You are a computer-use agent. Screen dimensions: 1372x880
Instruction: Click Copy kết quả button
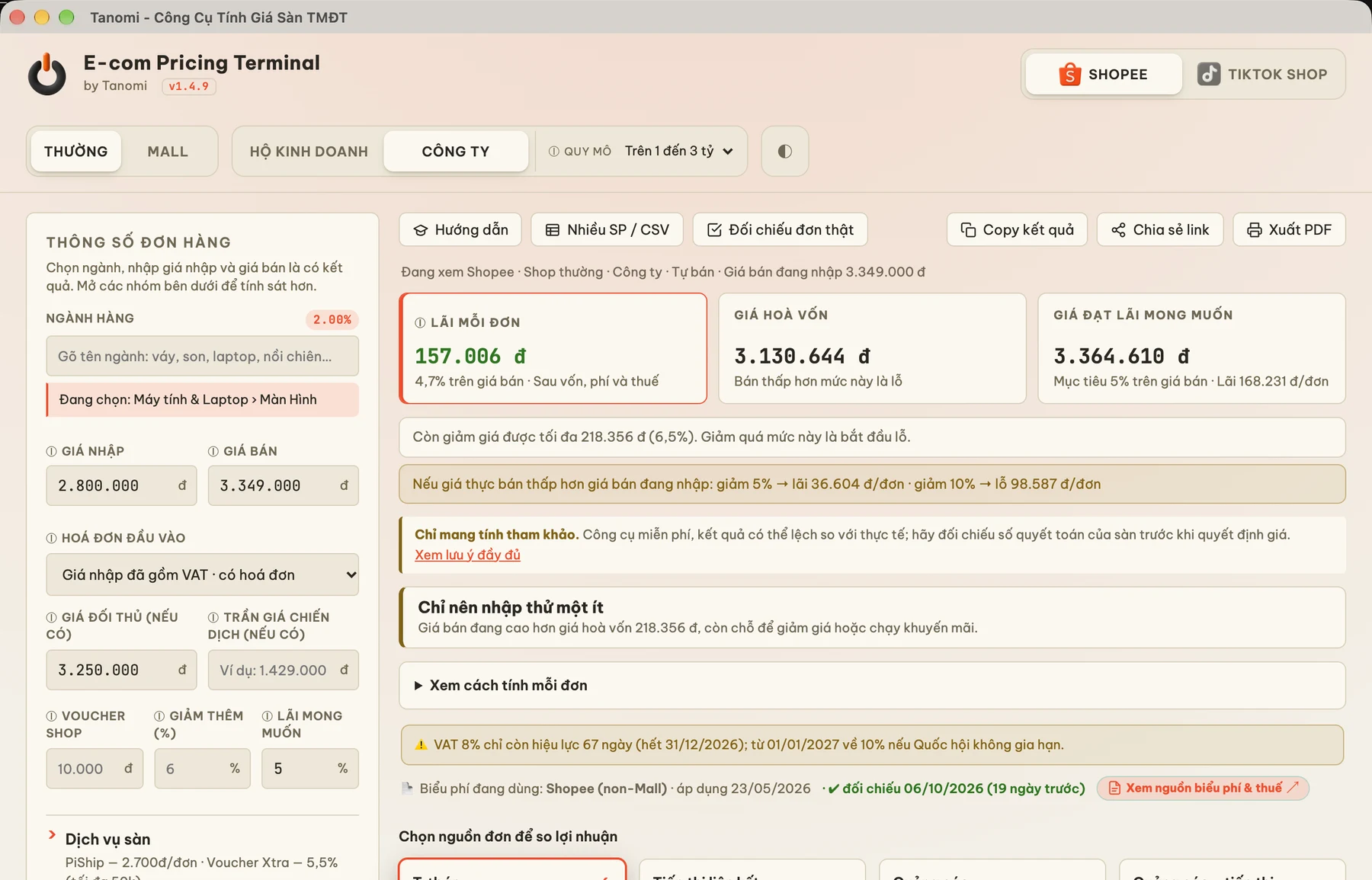pyautogui.click(x=1017, y=229)
